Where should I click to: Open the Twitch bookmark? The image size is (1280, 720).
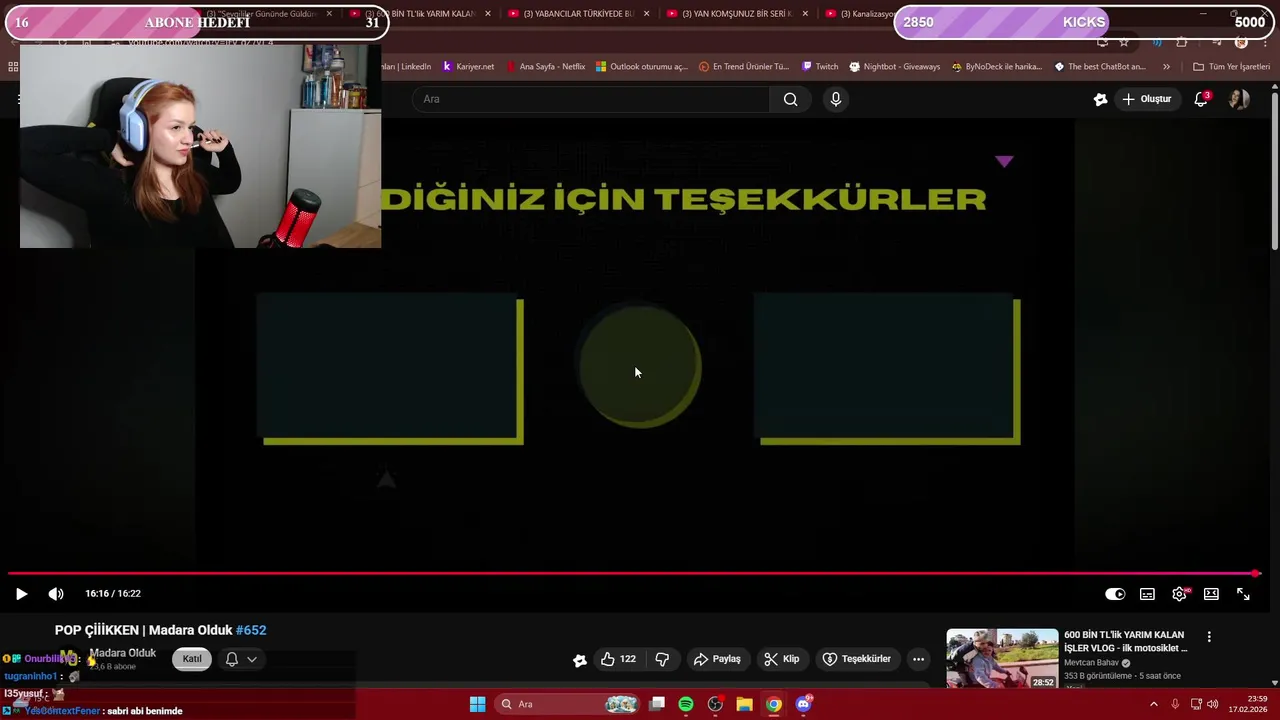pos(820,67)
